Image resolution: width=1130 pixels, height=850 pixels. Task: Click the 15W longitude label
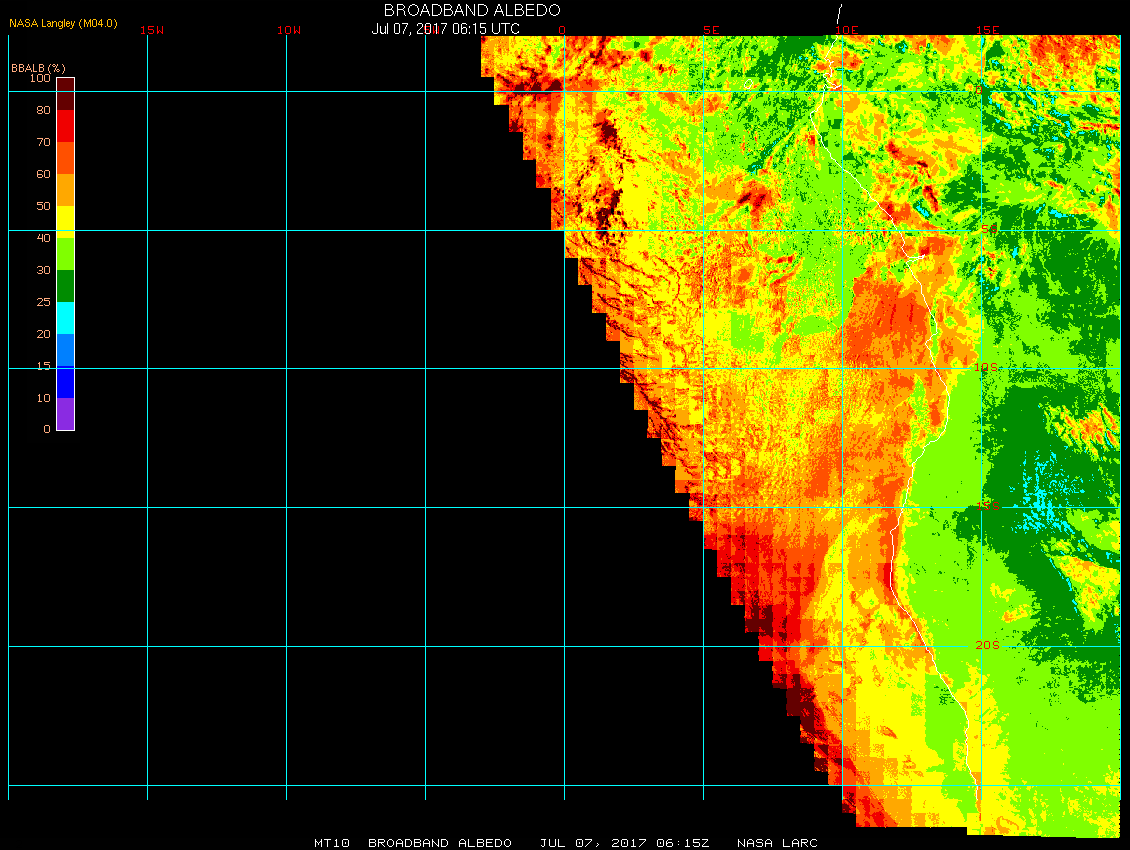[x=152, y=30]
